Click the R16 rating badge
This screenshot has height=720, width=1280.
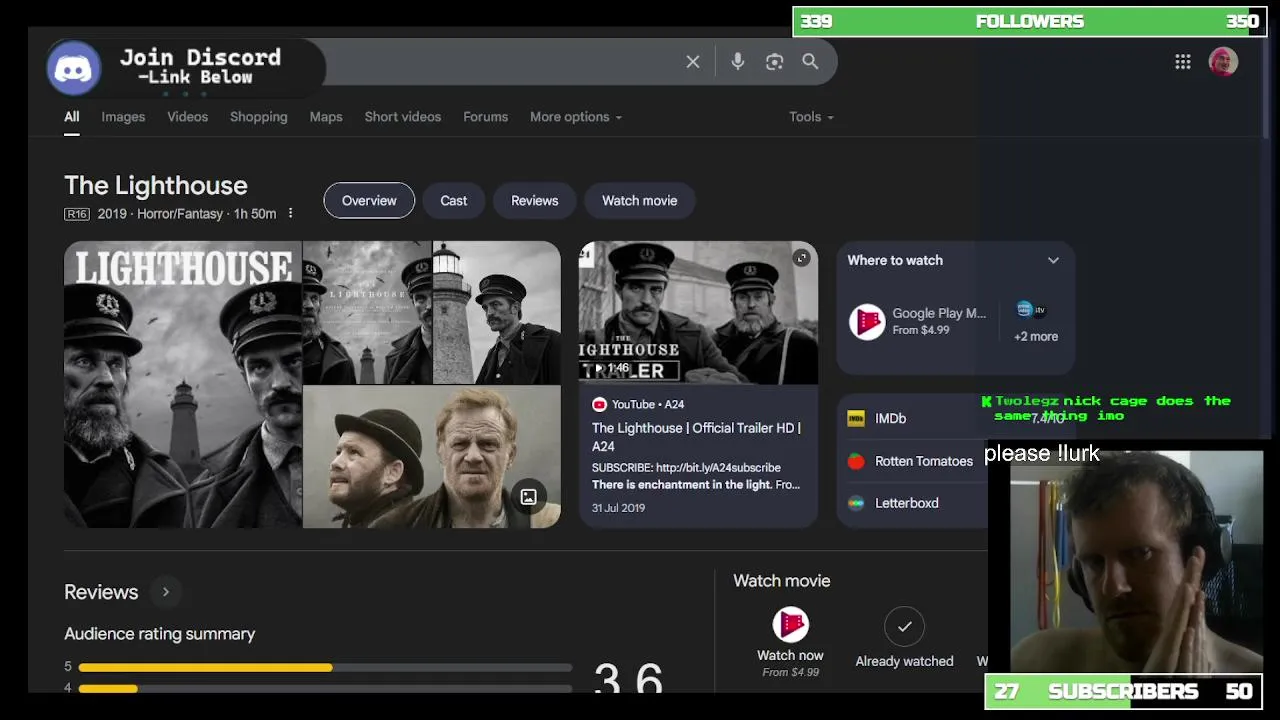[77, 214]
